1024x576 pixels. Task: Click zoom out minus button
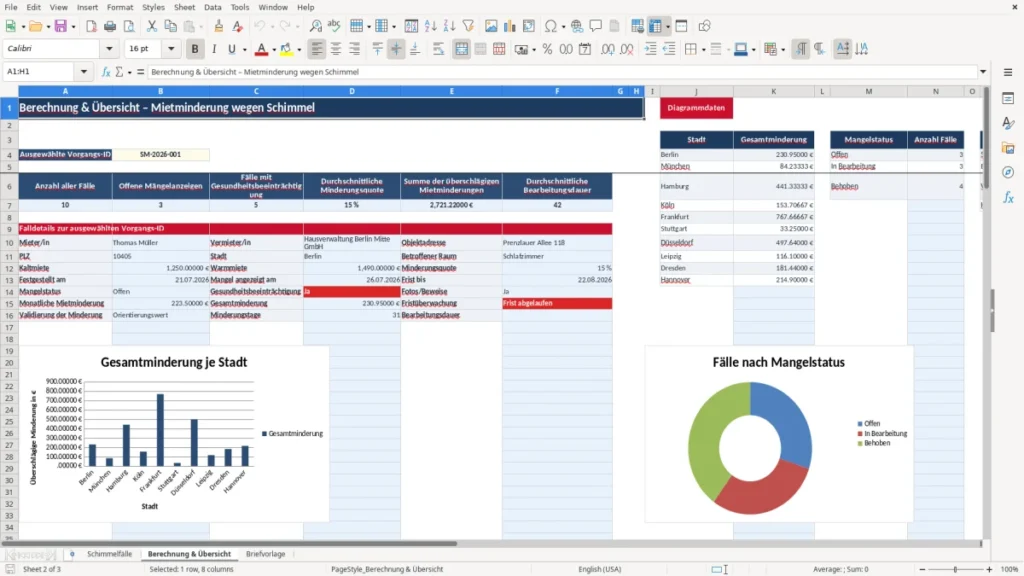point(922,569)
